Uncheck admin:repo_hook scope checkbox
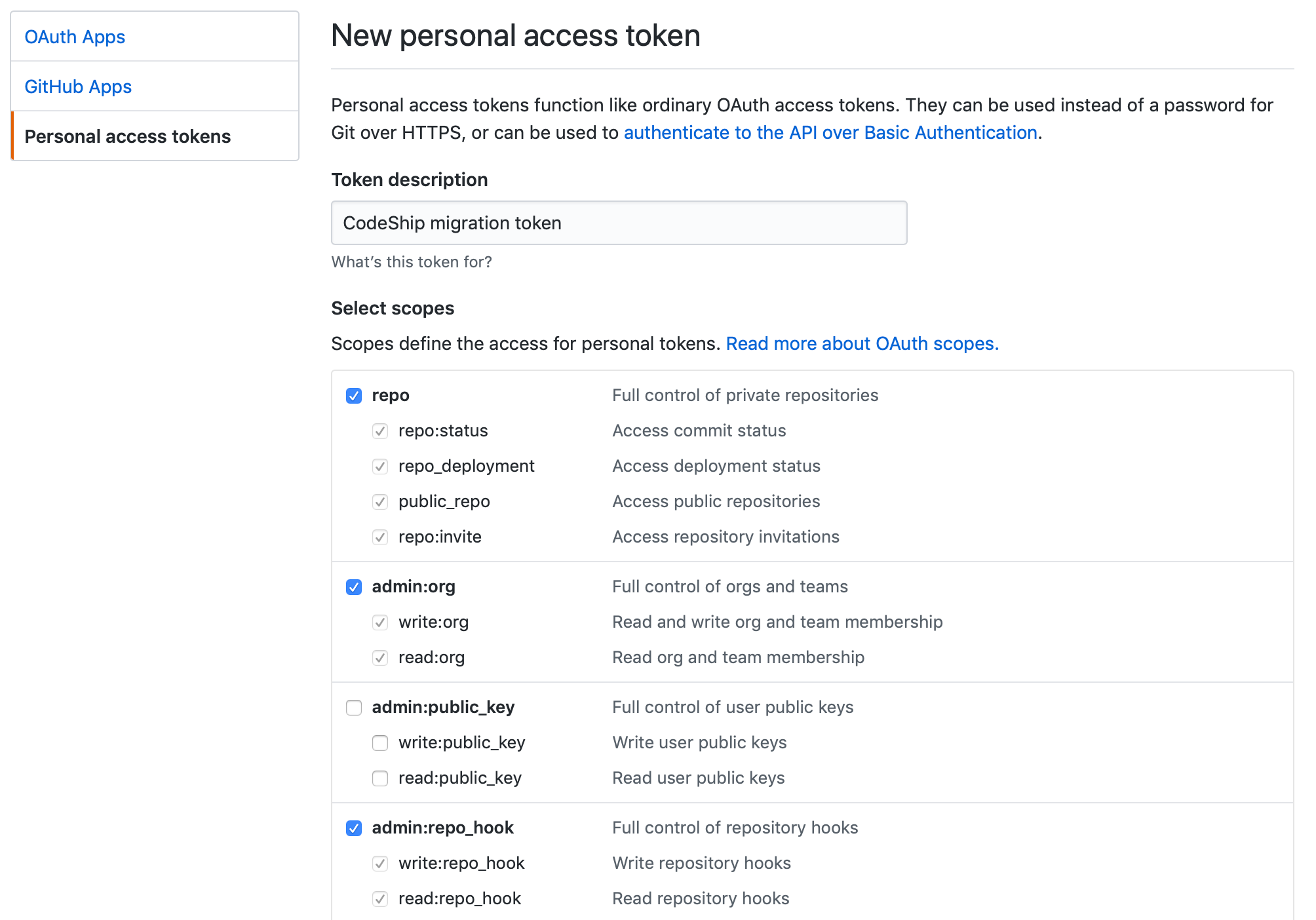Image resolution: width=1316 pixels, height=920 pixels. (x=354, y=828)
